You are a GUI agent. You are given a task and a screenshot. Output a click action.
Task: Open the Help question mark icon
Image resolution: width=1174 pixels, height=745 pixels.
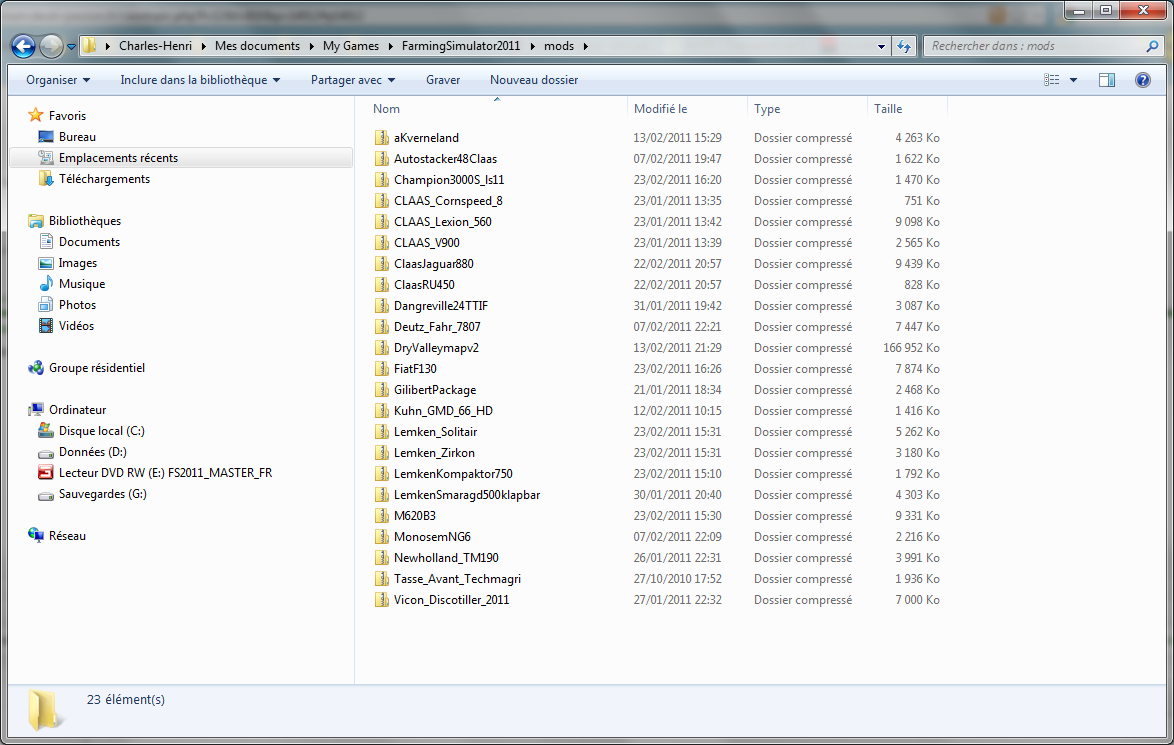click(1143, 80)
